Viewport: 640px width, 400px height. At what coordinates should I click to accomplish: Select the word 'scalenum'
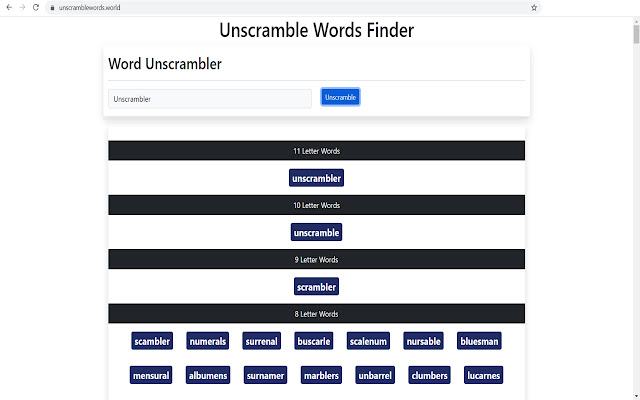[x=368, y=341]
